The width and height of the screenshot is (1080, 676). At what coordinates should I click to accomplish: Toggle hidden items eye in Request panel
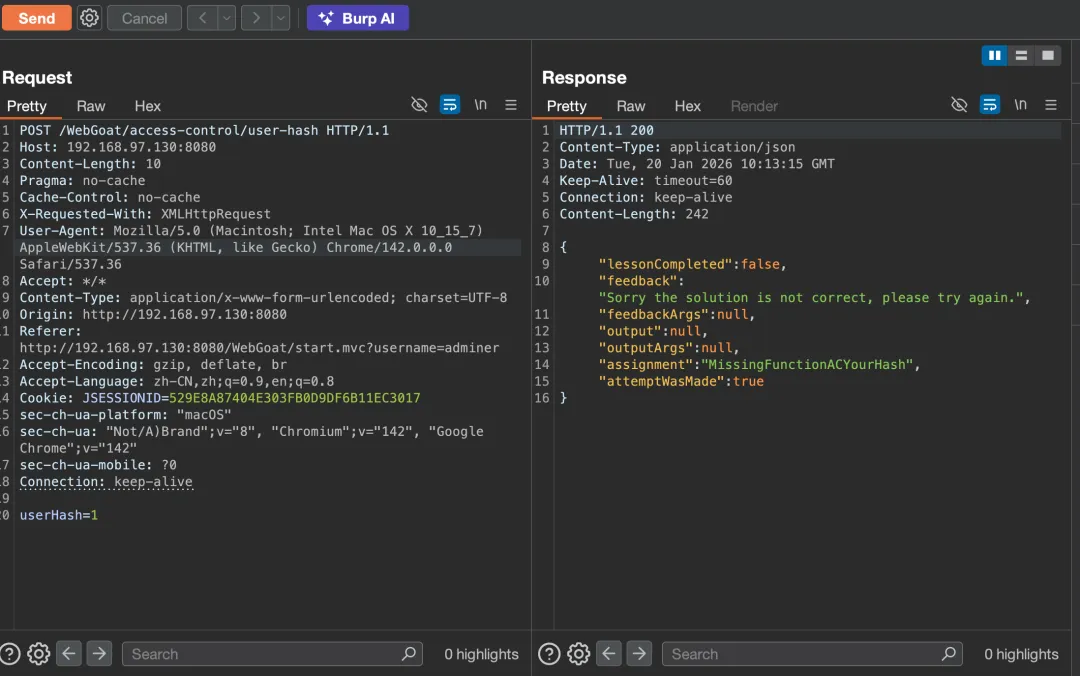[x=420, y=105]
